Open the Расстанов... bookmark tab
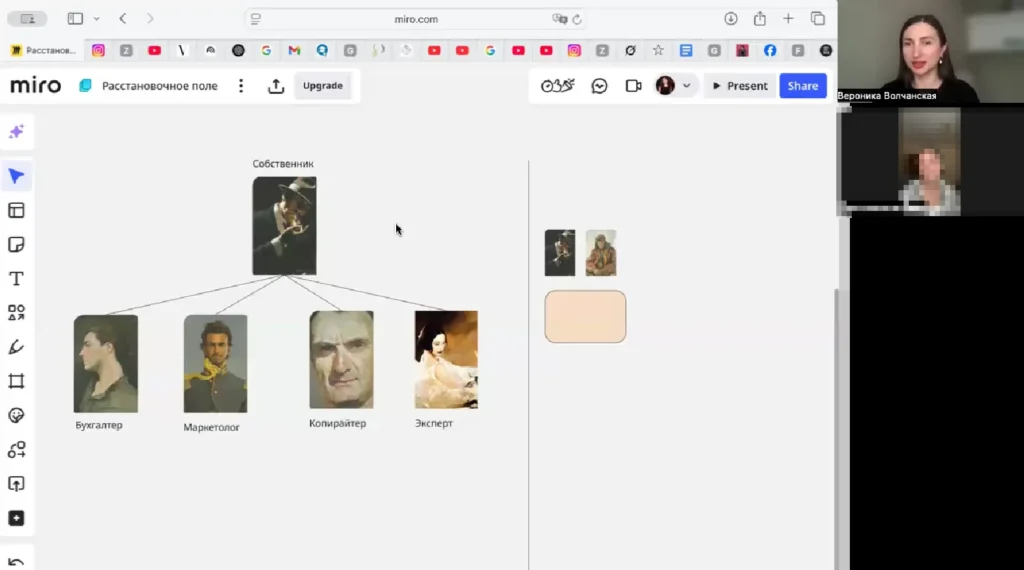1024x570 pixels. click(x=43, y=50)
